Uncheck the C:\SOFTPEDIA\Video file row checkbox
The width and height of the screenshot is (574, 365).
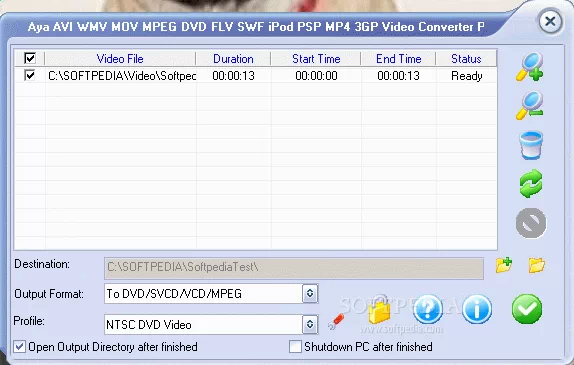click(30, 75)
